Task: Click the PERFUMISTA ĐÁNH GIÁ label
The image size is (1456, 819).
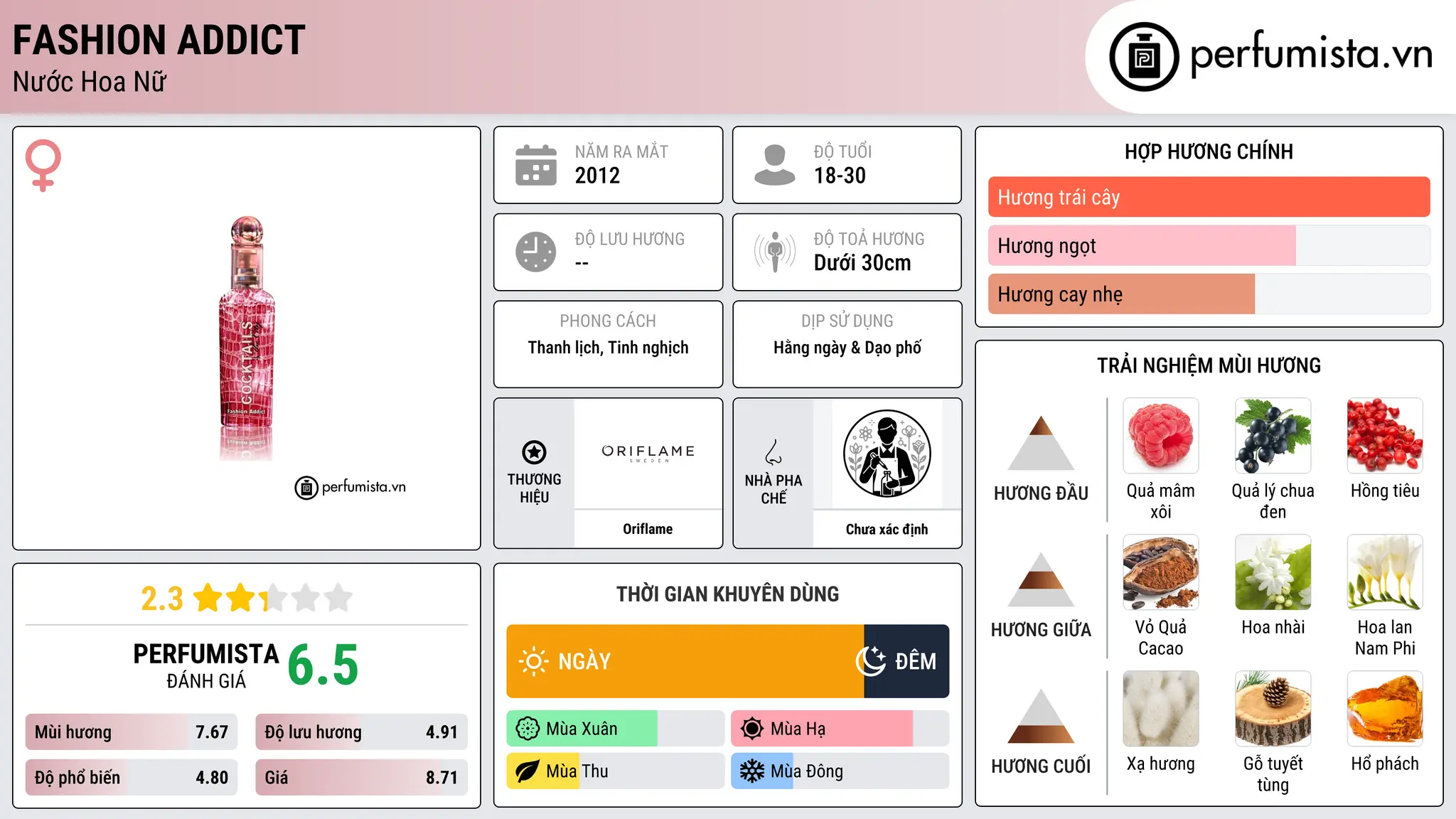Action: [x=206, y=665]
